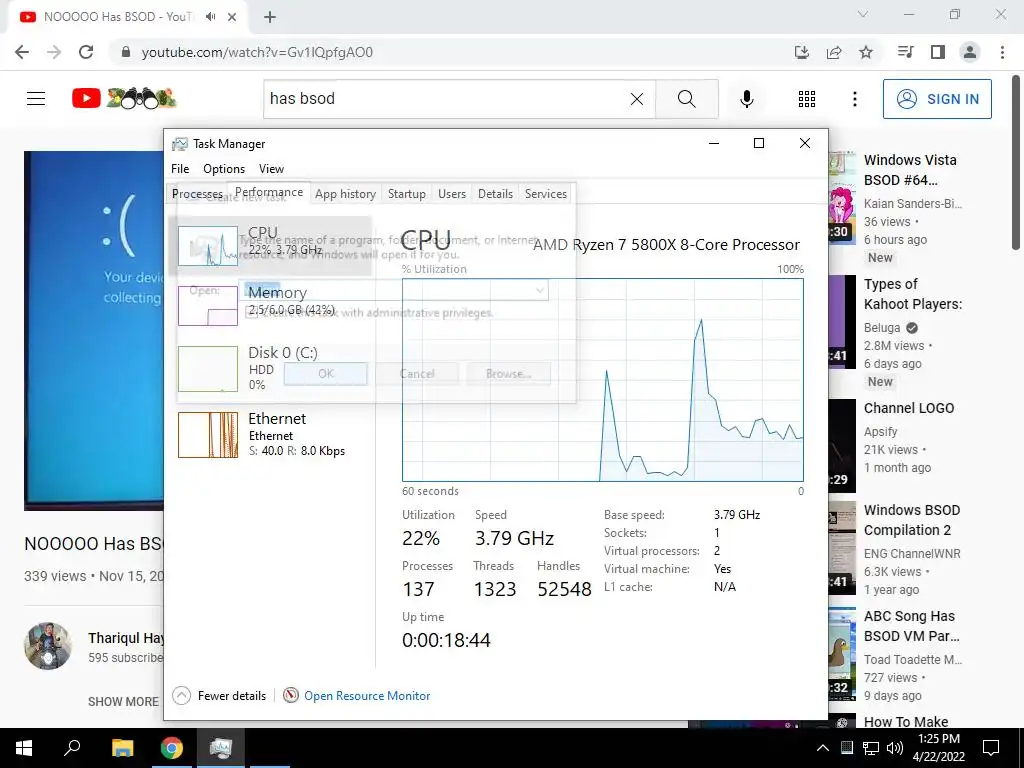Open Types of Kahoot Players video
This screenshot has width=1024, height=768.
(x=913, y=294)
